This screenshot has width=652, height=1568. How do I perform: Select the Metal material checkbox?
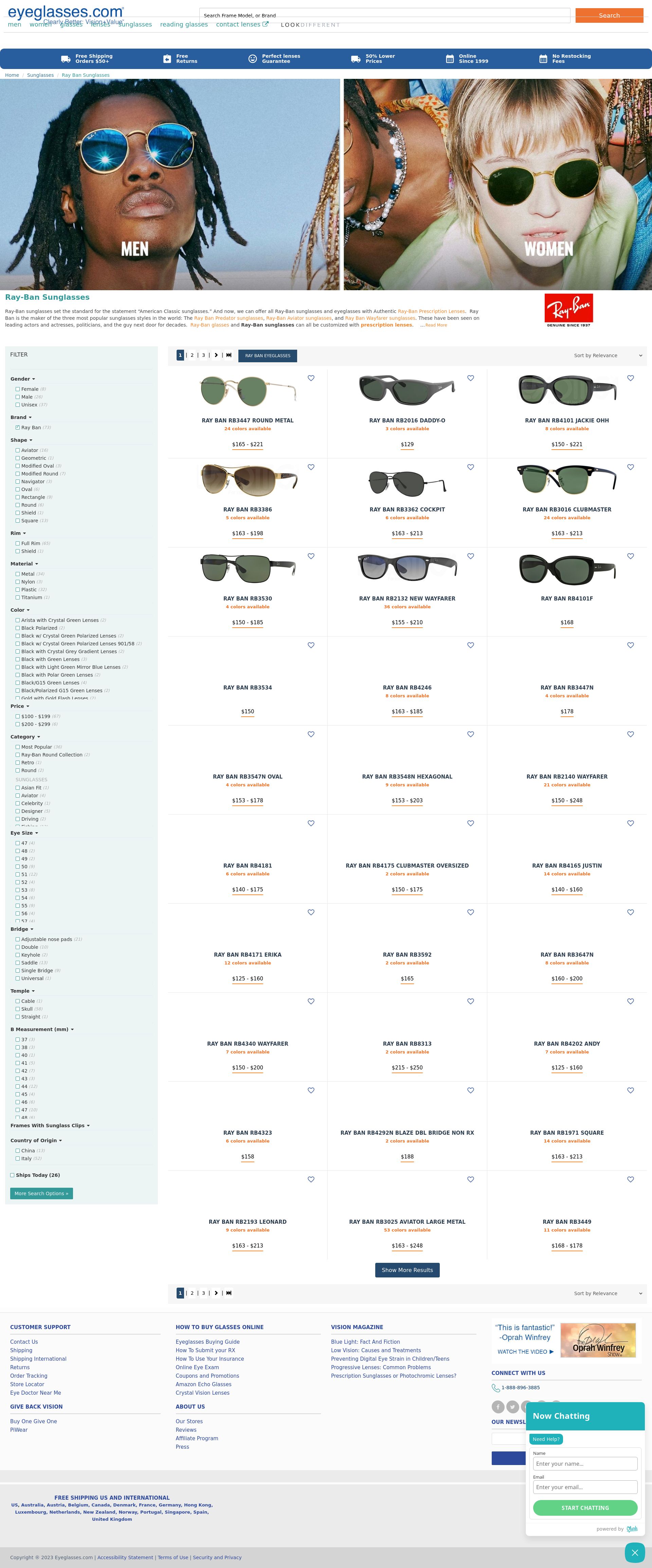pyautogui.click(x=18, y=574)
